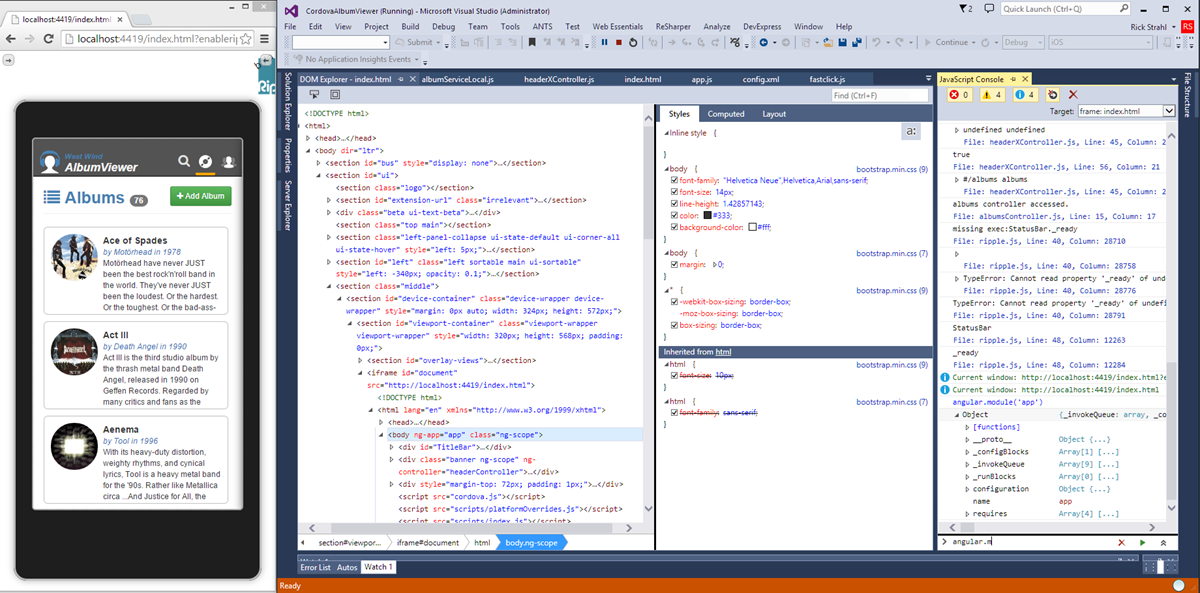Open the artists person icon in AlbumViewer
The height and width of the screenshot is (593, 1200).
click(x=228, y=161)
